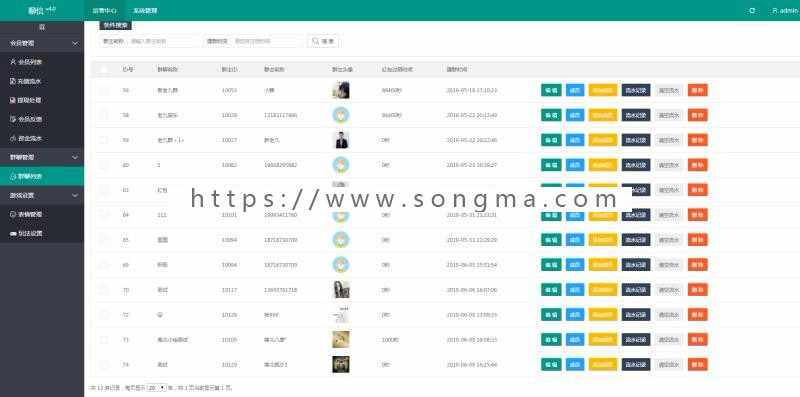Tick the checkbox for group ID 10125 row

(104, 315)
